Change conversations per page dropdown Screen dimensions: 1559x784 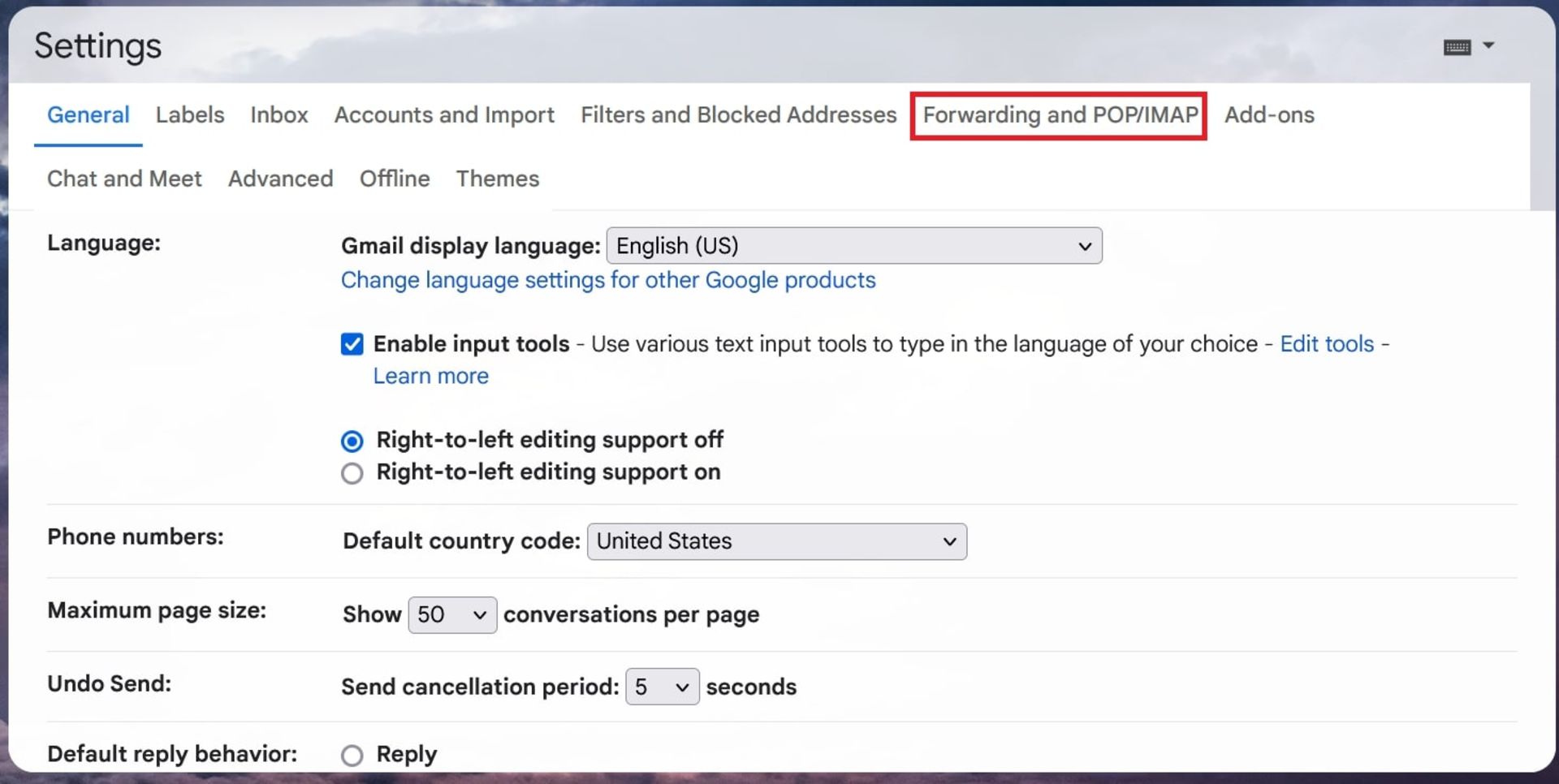tap(451, 615)
